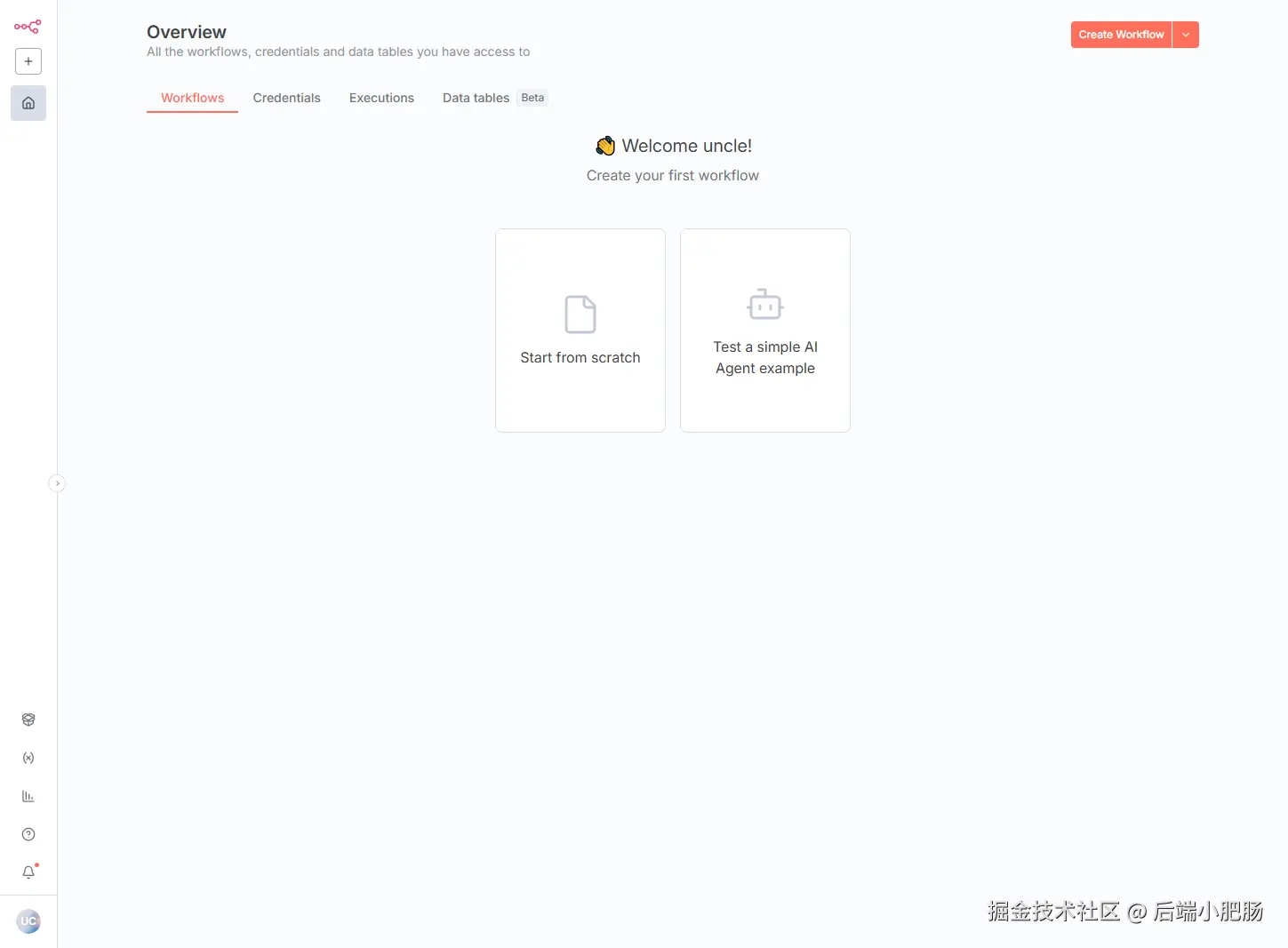Click the UC user avatar
Viewport: 1288px width, 948px height.
(28, 921)
